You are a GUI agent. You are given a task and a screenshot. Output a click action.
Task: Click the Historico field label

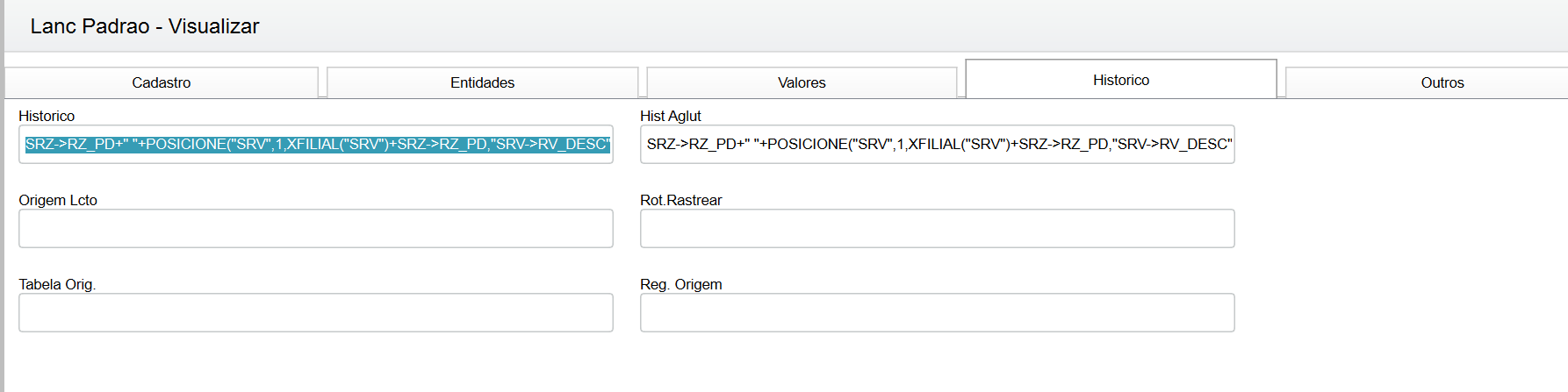(x=47, y=116)
